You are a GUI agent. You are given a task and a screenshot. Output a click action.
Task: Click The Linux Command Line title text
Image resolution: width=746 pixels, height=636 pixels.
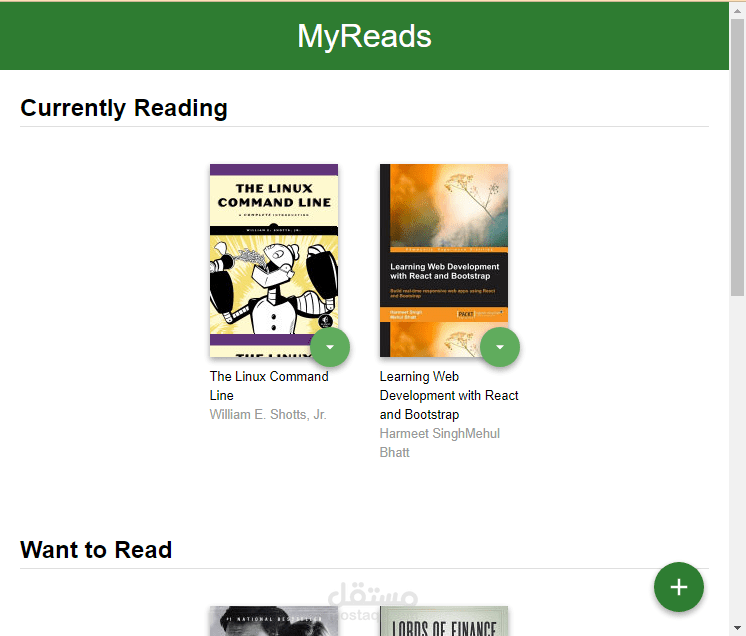pos(269,386)
